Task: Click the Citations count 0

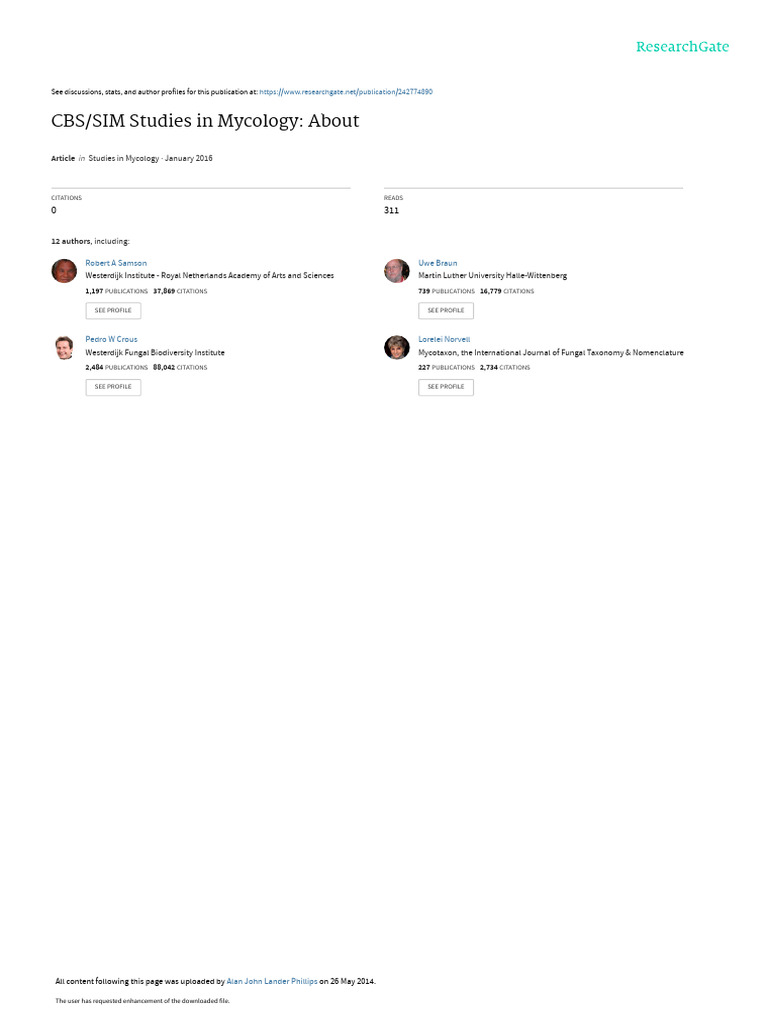Action: [54, 210]
